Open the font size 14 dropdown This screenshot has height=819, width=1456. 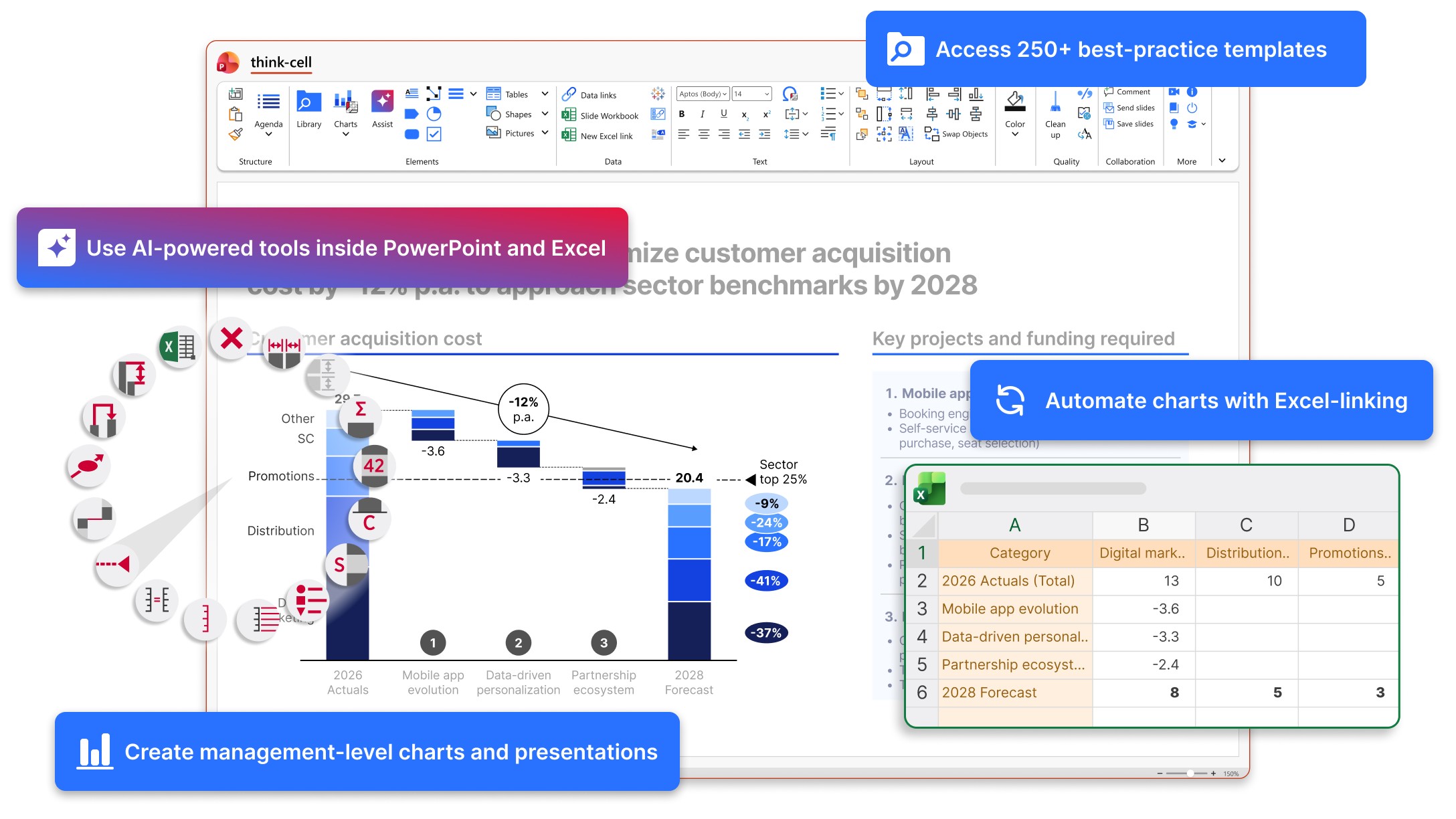[x=752, y=94]
